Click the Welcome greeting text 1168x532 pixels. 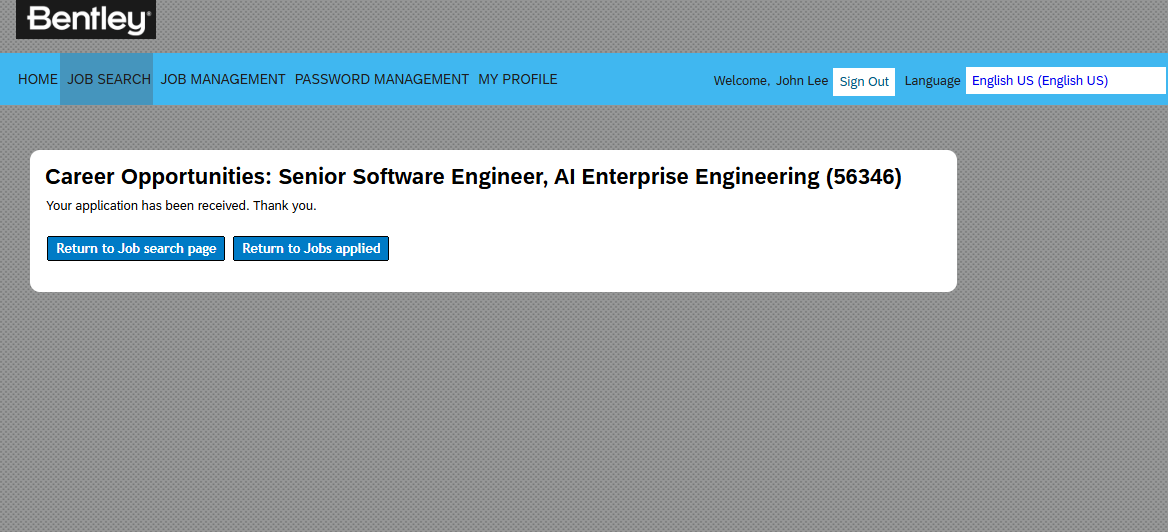coord(741,81)
